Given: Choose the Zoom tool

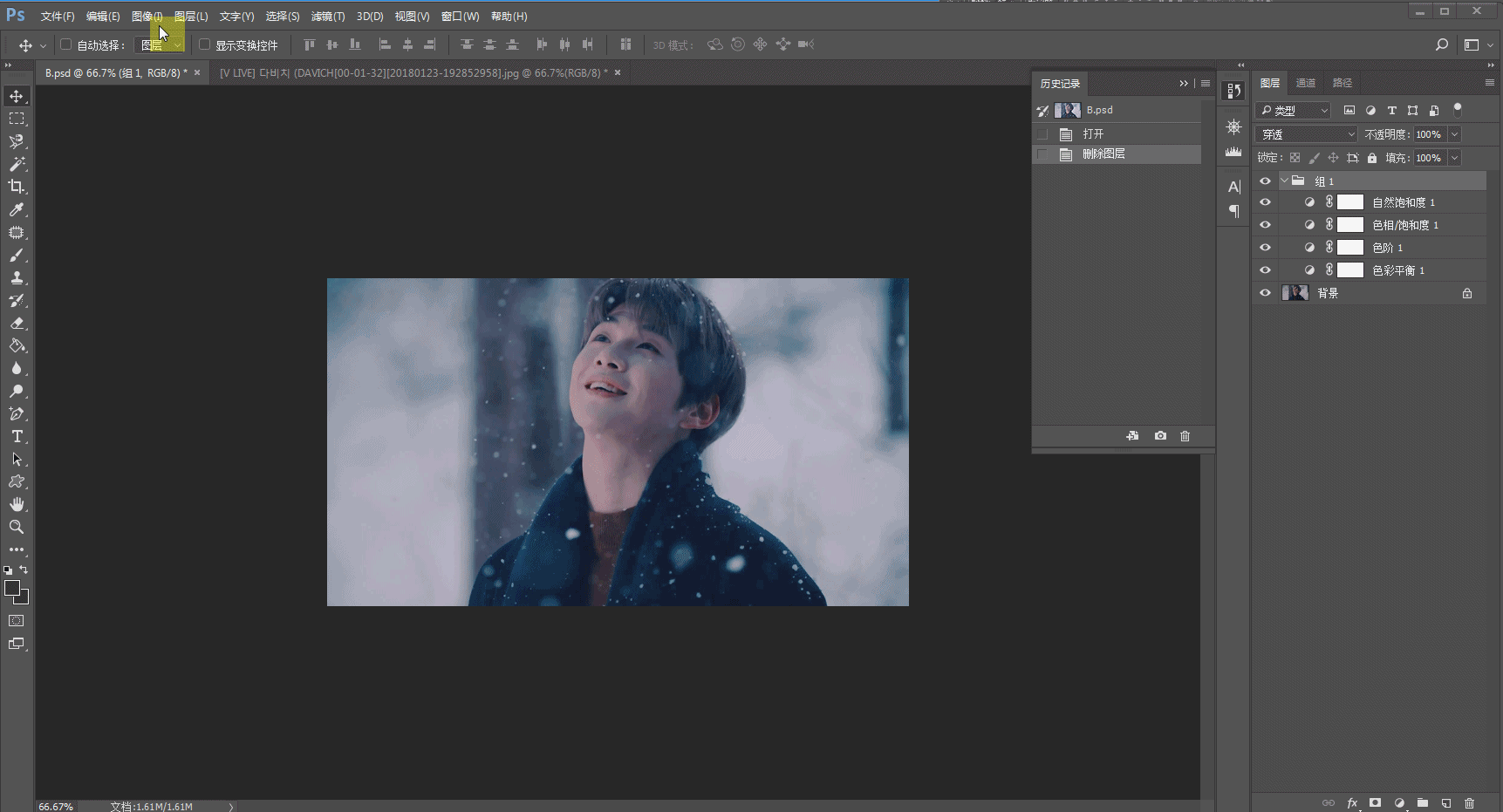Looking at the screenshot, I should pos(17,527).
